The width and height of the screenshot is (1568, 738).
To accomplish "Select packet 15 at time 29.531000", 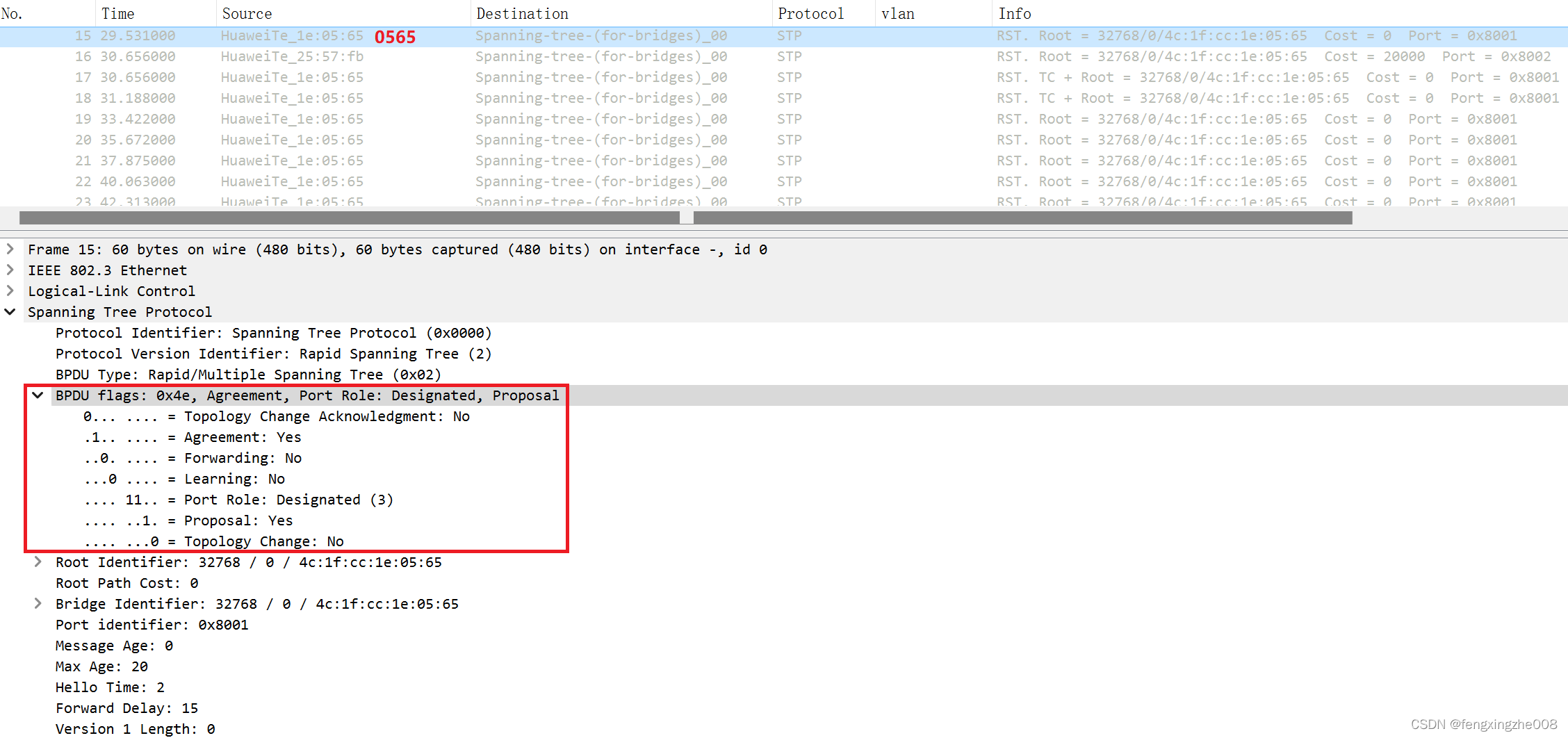I will pos(784,36).
